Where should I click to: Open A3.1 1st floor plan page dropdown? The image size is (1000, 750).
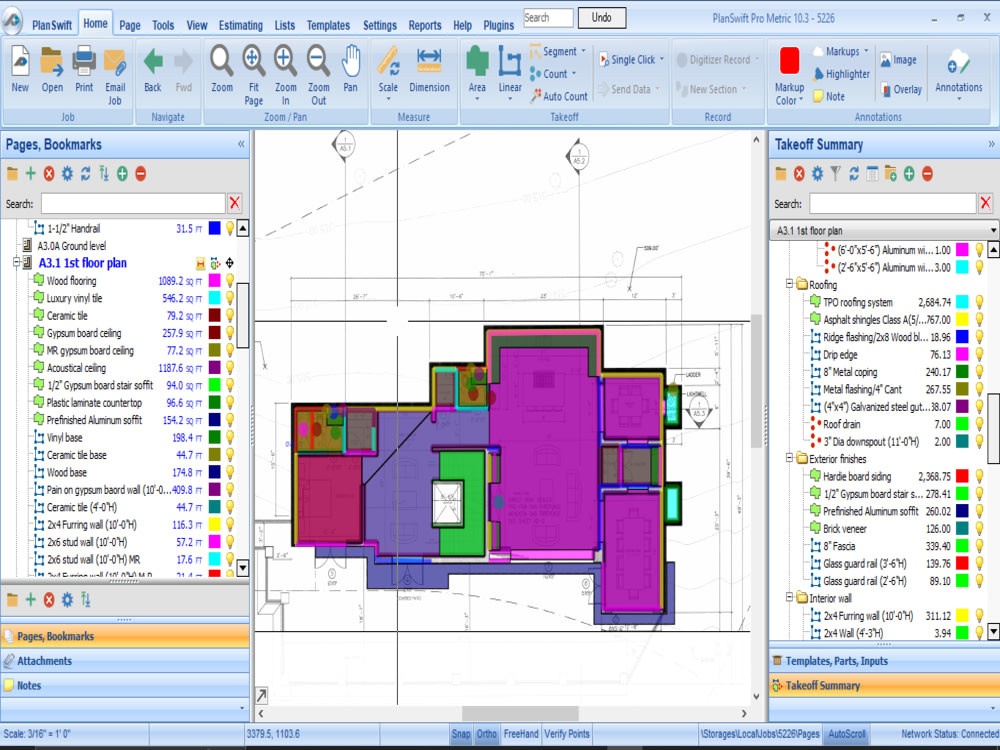(x=993, y=230)
